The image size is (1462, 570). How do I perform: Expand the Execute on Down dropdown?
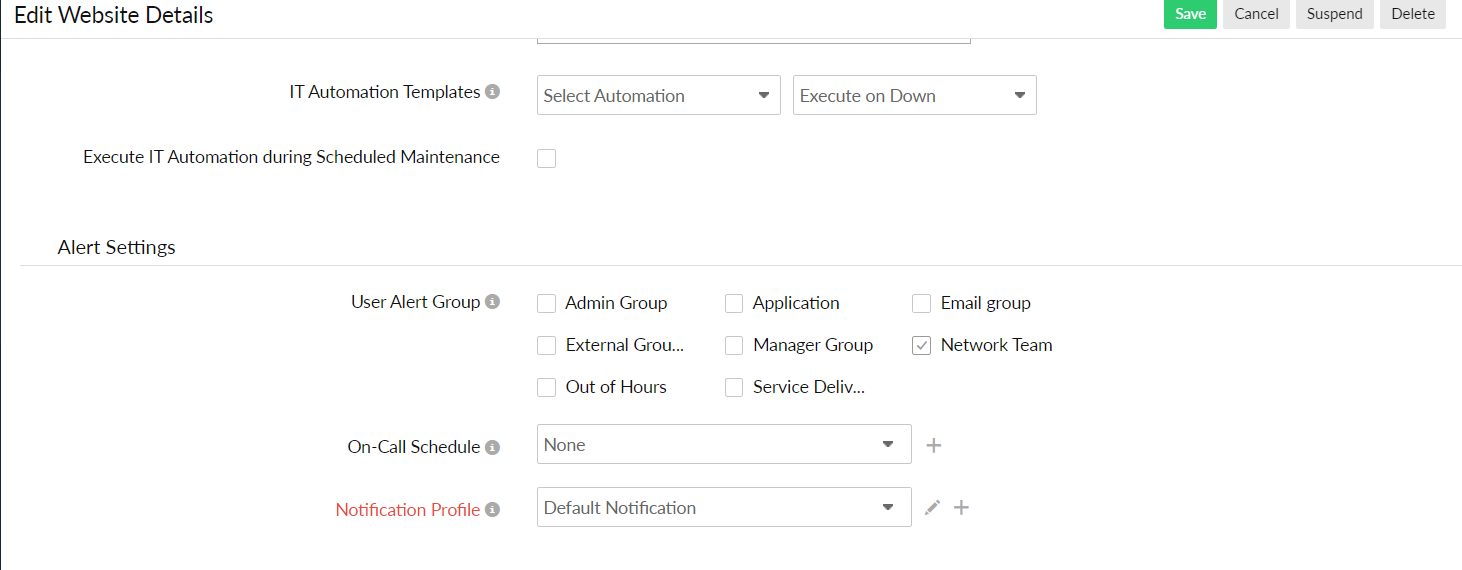[x=914, y=96]
